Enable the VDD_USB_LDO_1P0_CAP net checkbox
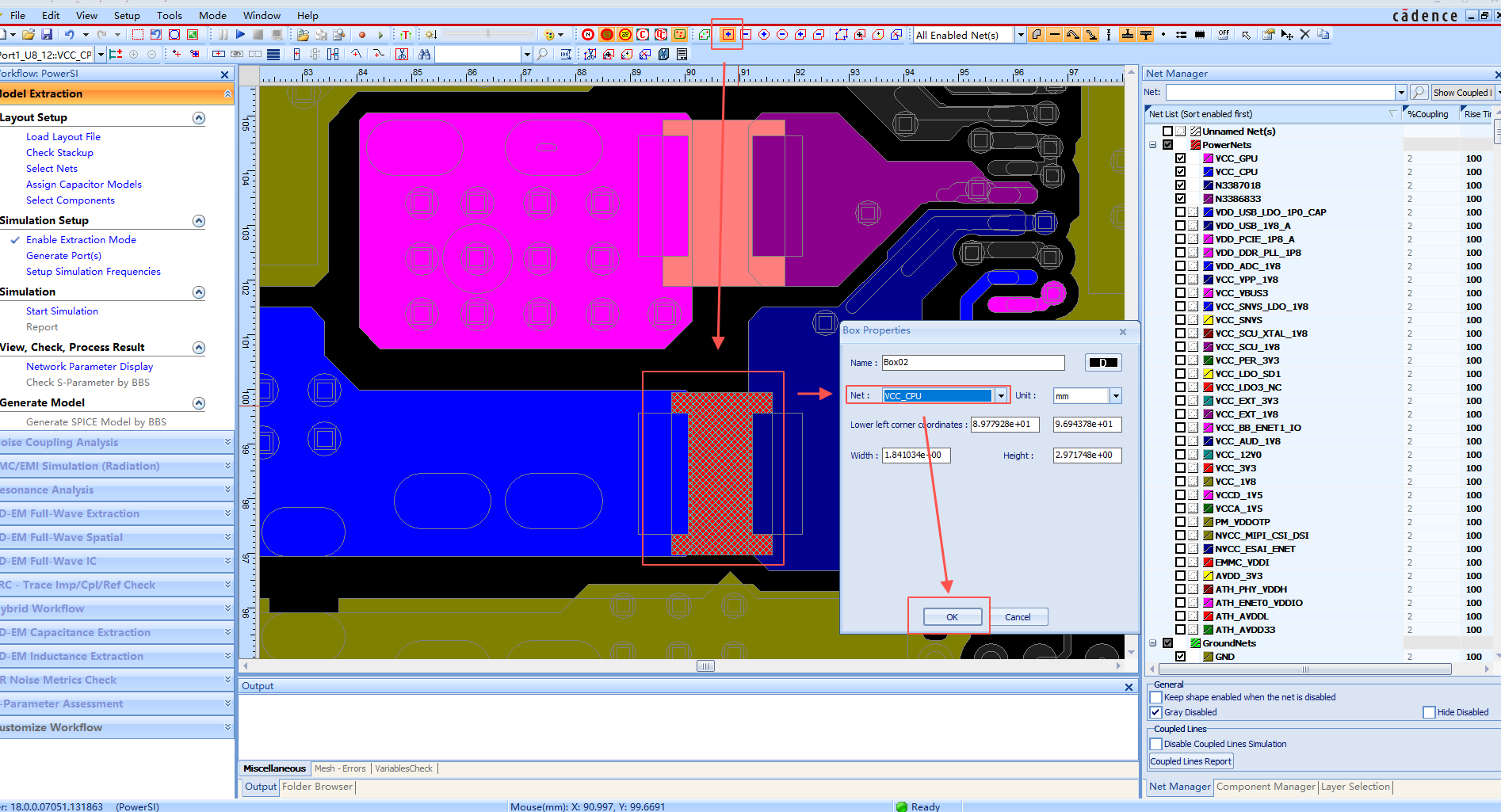Screen dimensions: 1501x812 click(1181, 212)
